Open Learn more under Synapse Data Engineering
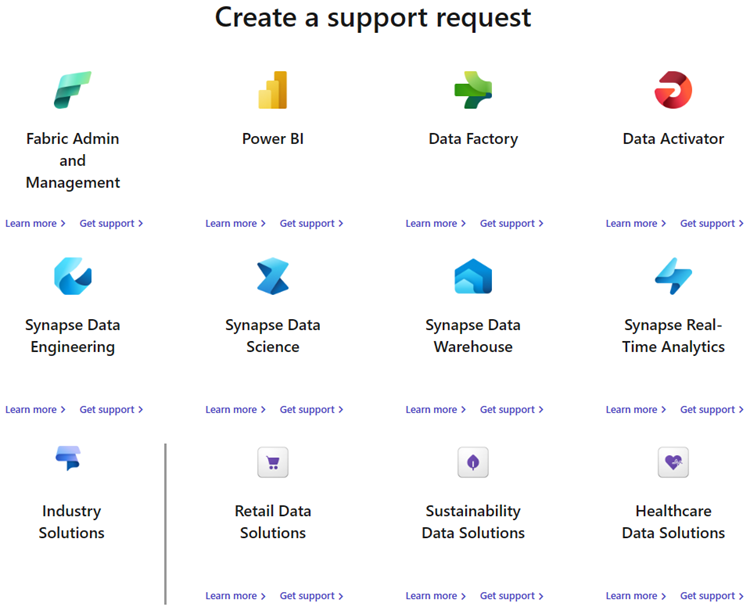This screenshot has width=750, height=607. pyautogui.click(x=35, y=409)
